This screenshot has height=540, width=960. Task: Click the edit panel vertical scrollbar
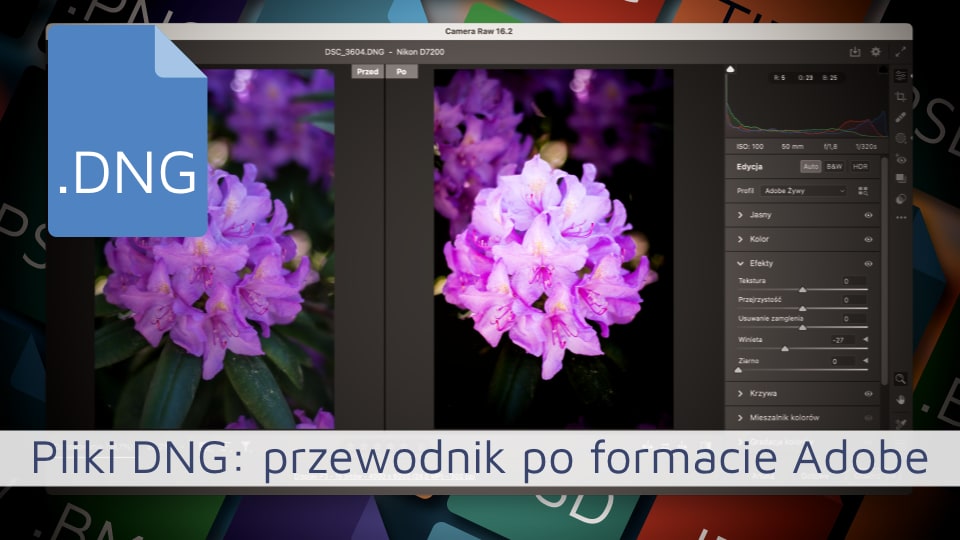pyautogui.click(x=884, y=272)
